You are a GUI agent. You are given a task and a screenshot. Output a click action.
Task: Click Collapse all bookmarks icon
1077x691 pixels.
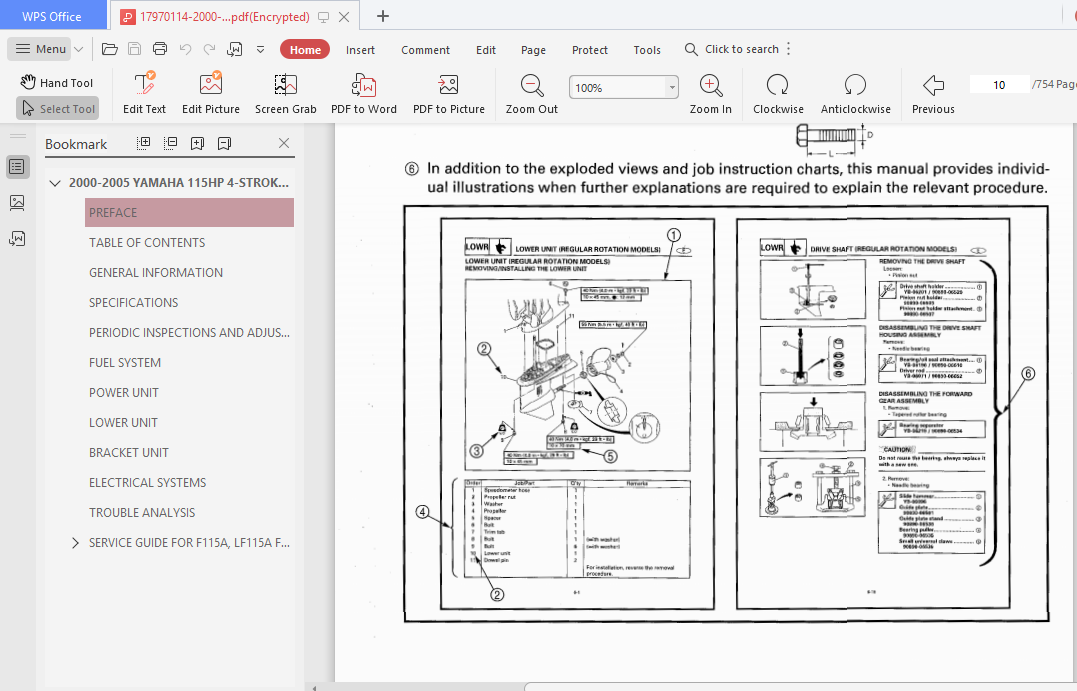(170, 143)
